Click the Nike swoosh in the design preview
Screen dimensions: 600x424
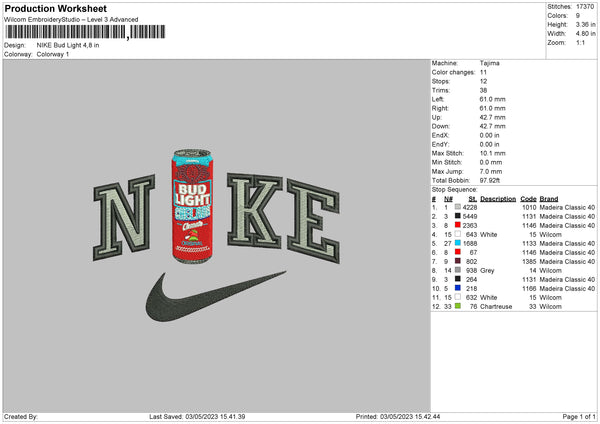[215, 296]
